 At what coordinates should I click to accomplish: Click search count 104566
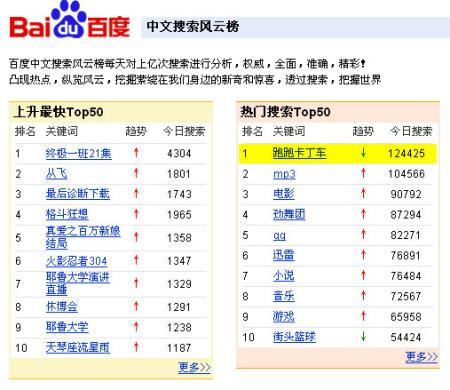point(406,174)
